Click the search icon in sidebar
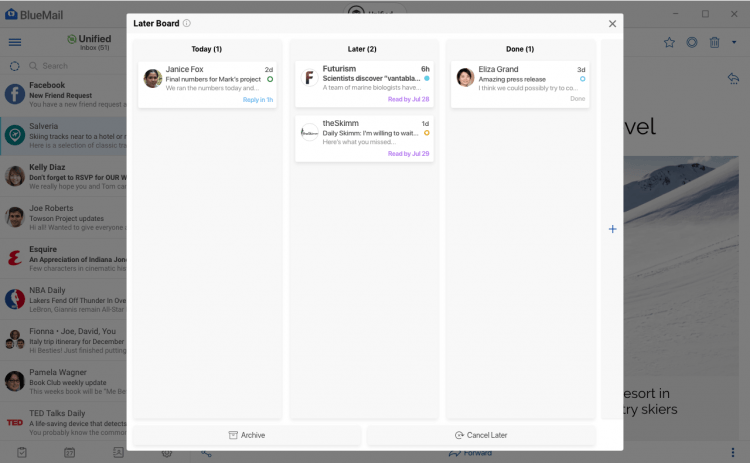 [33, 66]
